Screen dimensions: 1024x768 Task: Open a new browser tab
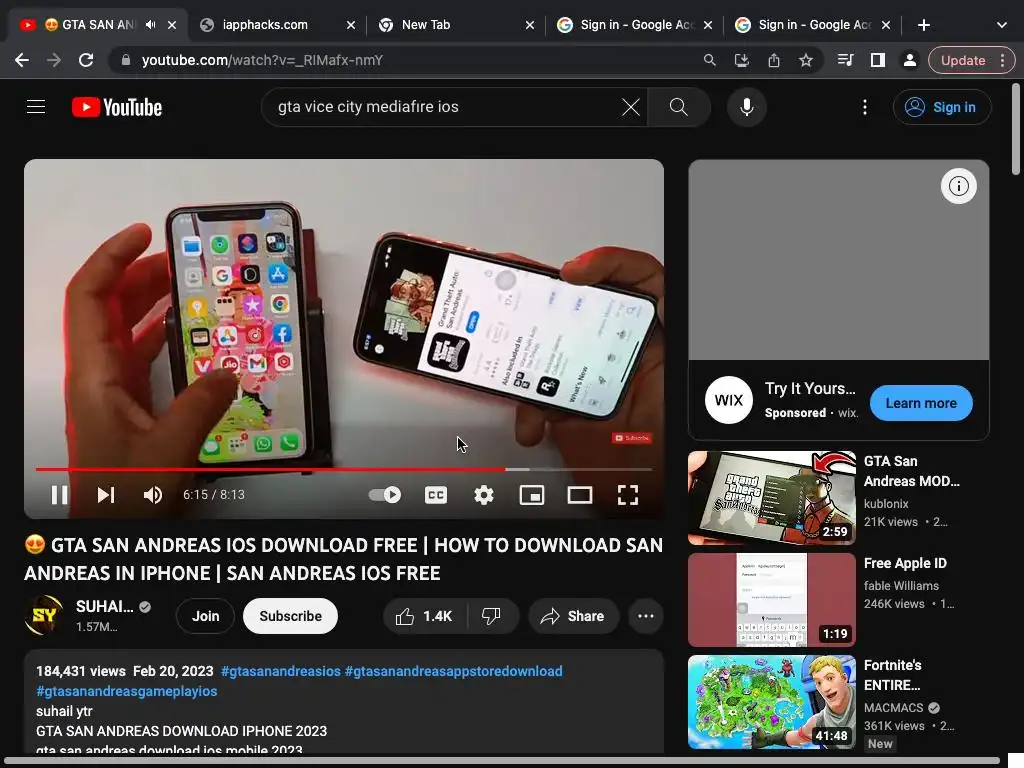point(923,25)
